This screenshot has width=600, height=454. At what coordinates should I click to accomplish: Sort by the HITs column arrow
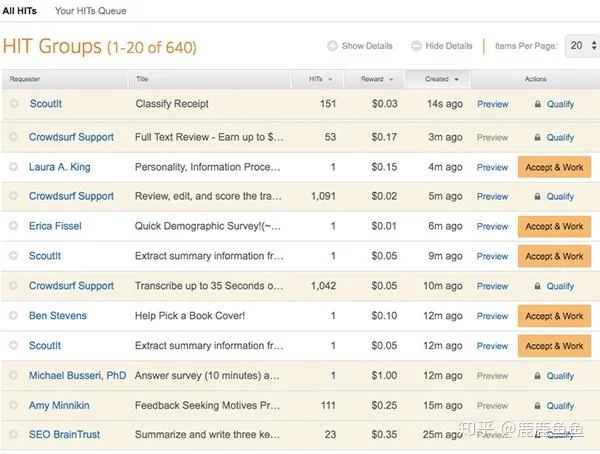(332, 79)
